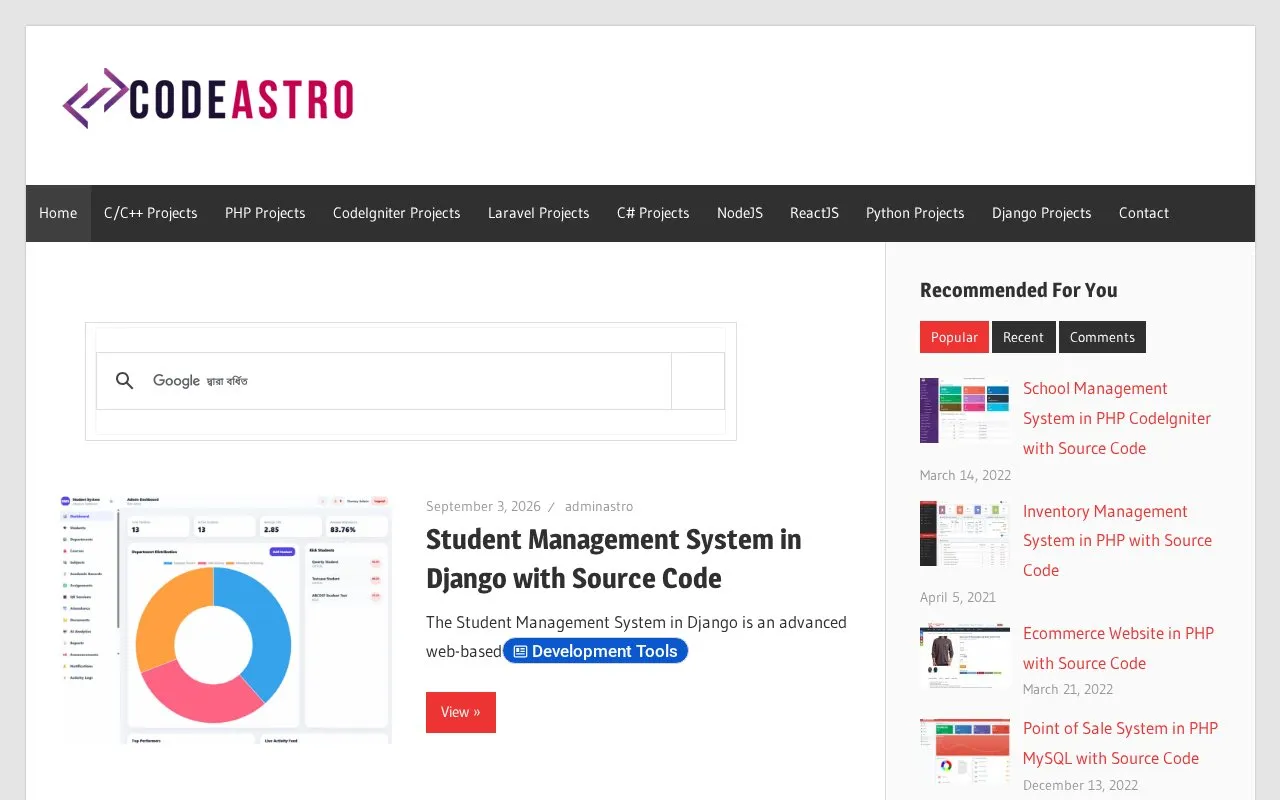Click the Recommended For You heading

click(x=1019, y=290)
